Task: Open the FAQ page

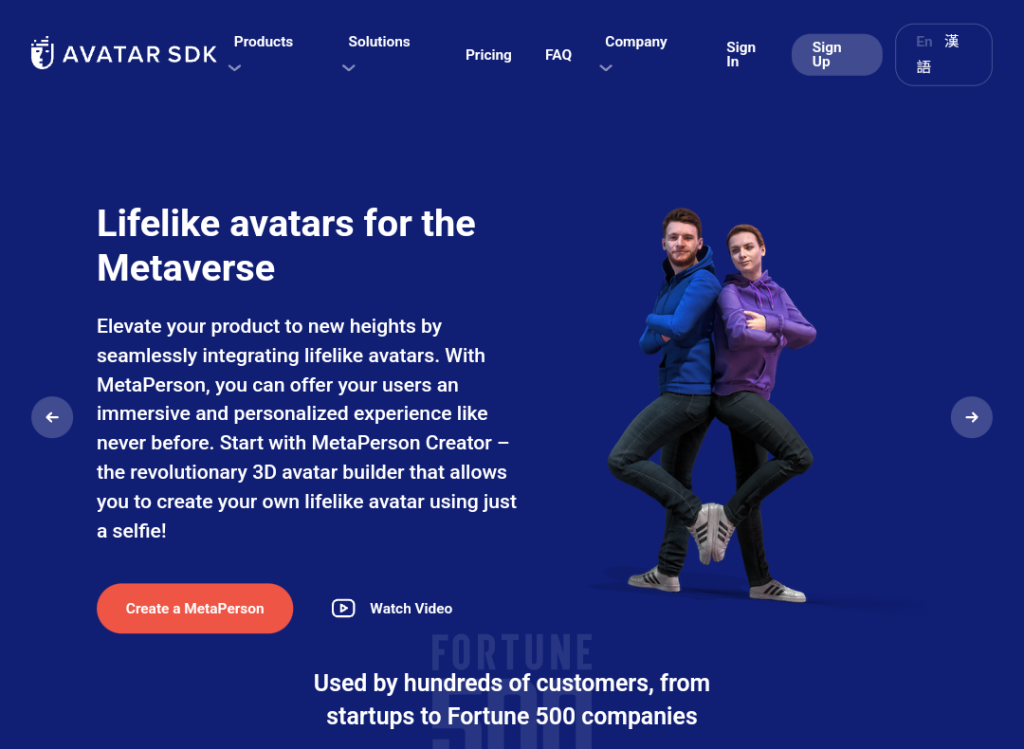Action: [x=558, y=55]
